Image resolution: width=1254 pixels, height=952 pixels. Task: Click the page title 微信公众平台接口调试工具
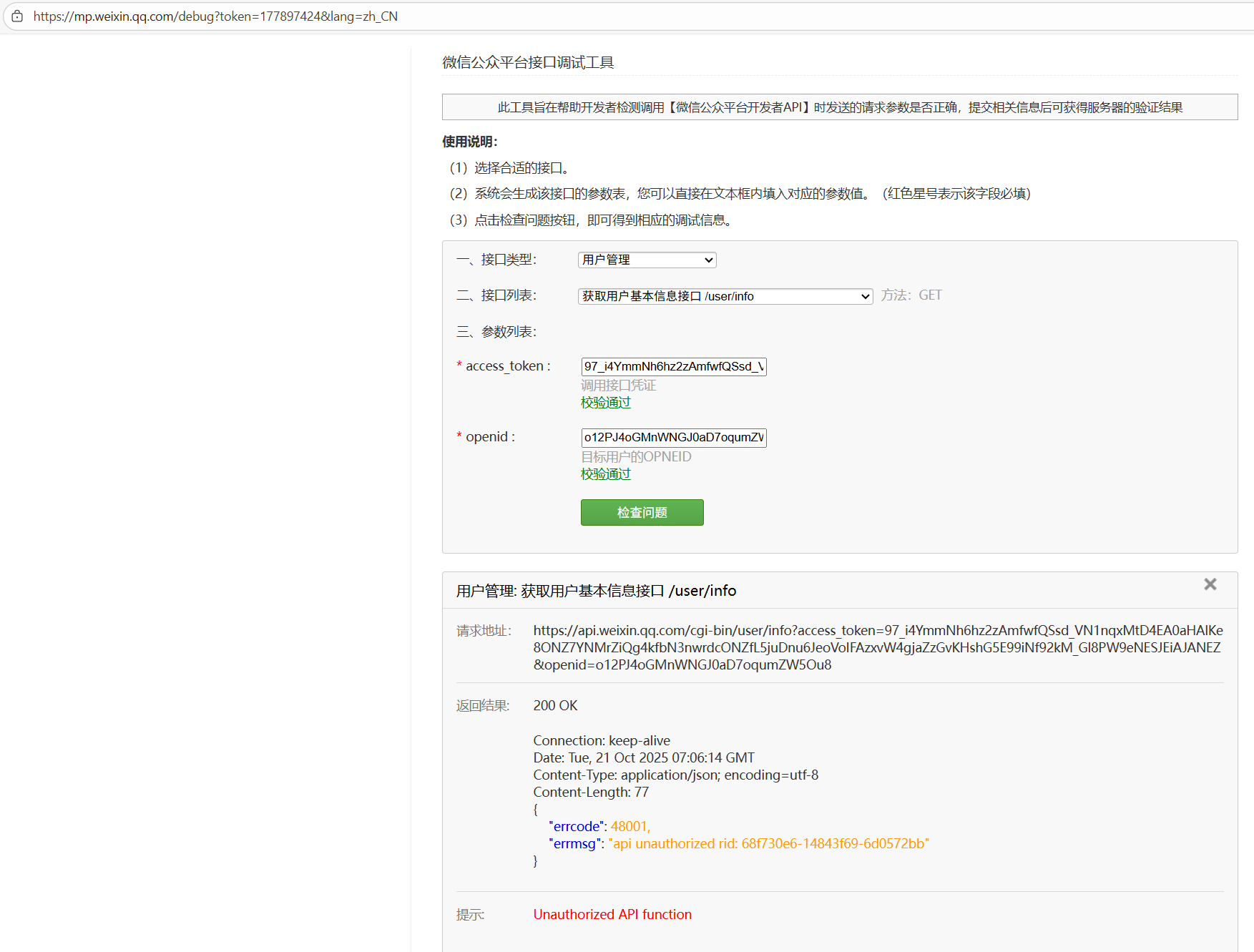coord(528,62)
